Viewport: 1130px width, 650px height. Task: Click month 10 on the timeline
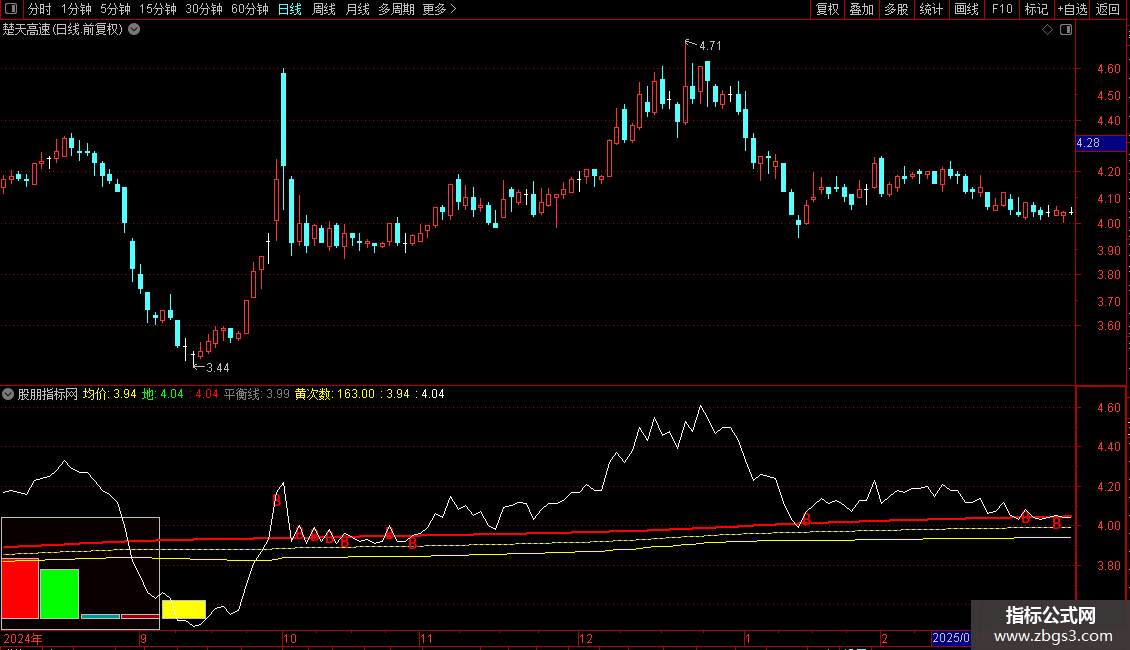click(290, 639)
